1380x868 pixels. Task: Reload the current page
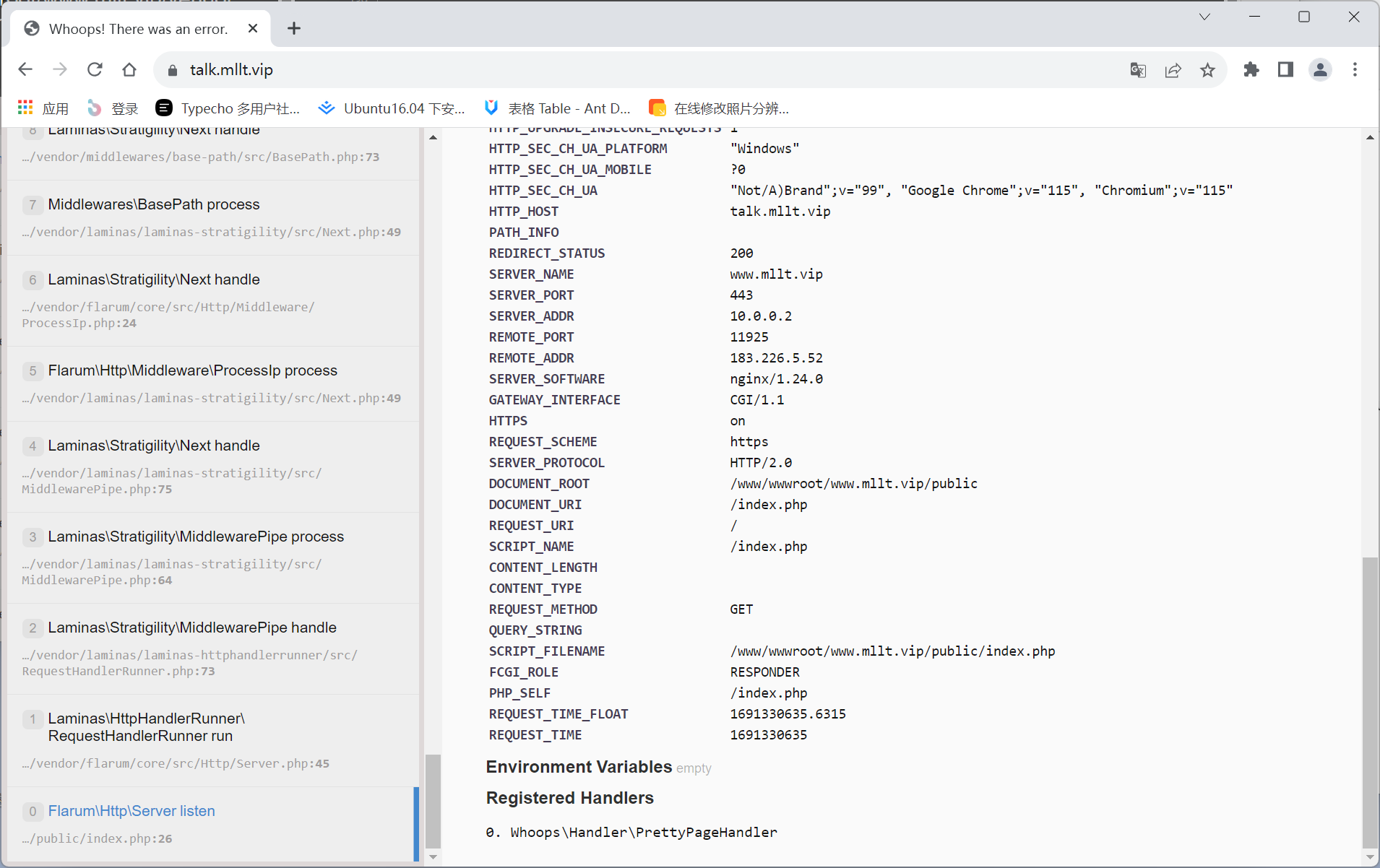[95, 69]
